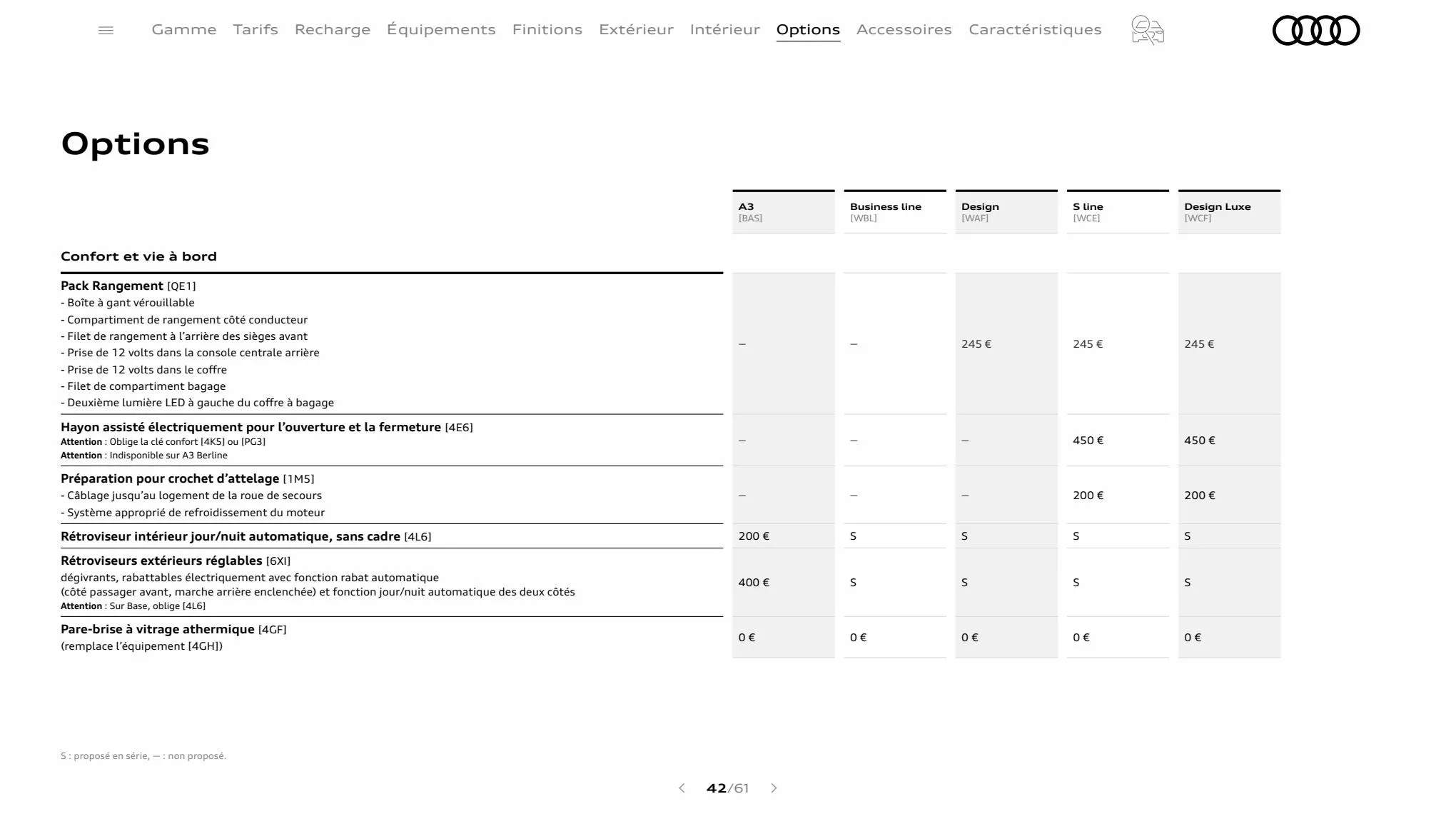Viewport: 1456px width, 819px height.
Task: Open the Recharge section
Action: click(333, 29)
